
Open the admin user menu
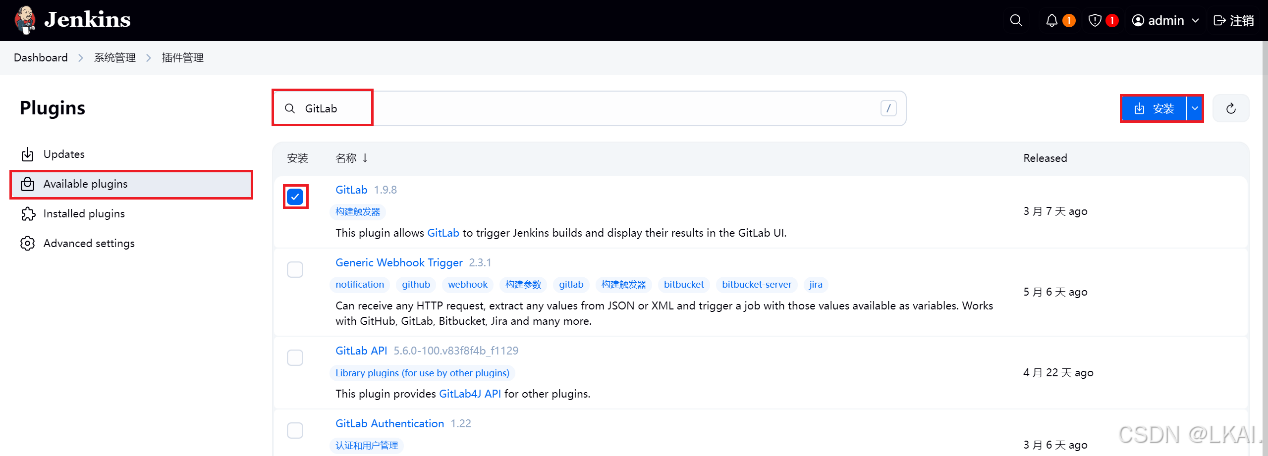pyautogui.click(x=1165, y=20)
